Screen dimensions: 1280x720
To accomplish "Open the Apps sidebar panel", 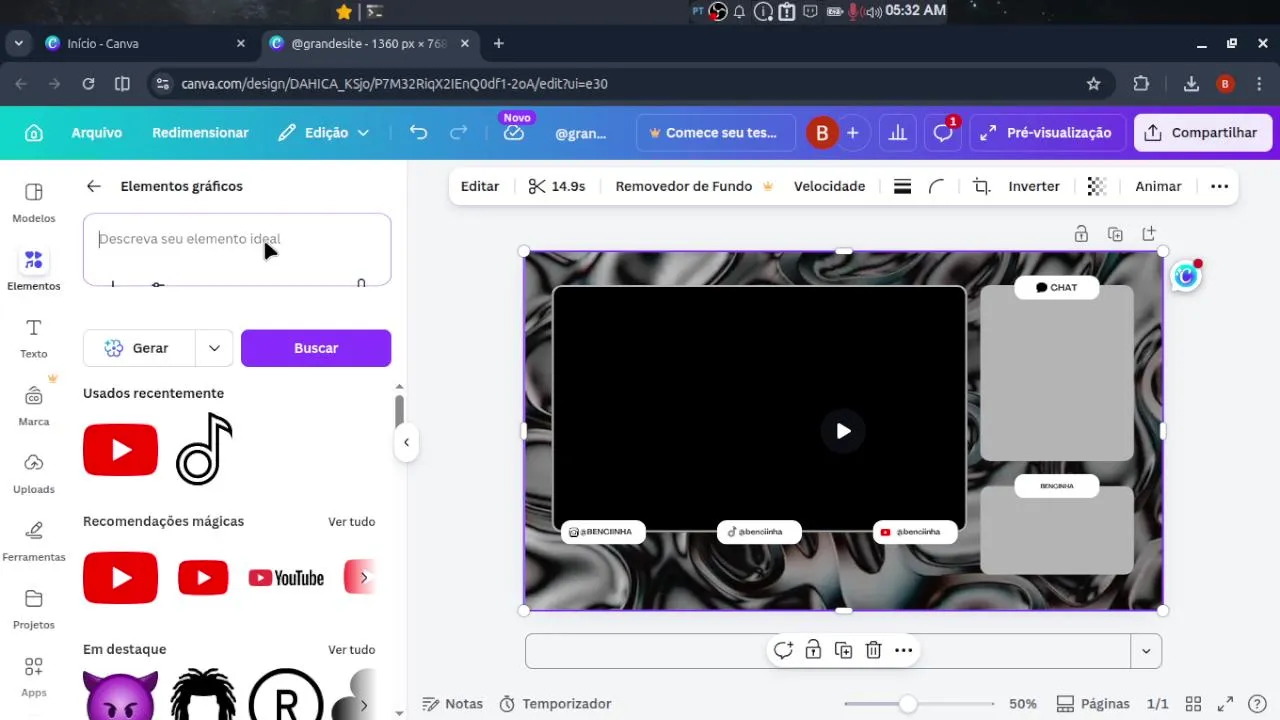I will pyautogui.click(x=34, y=677).
